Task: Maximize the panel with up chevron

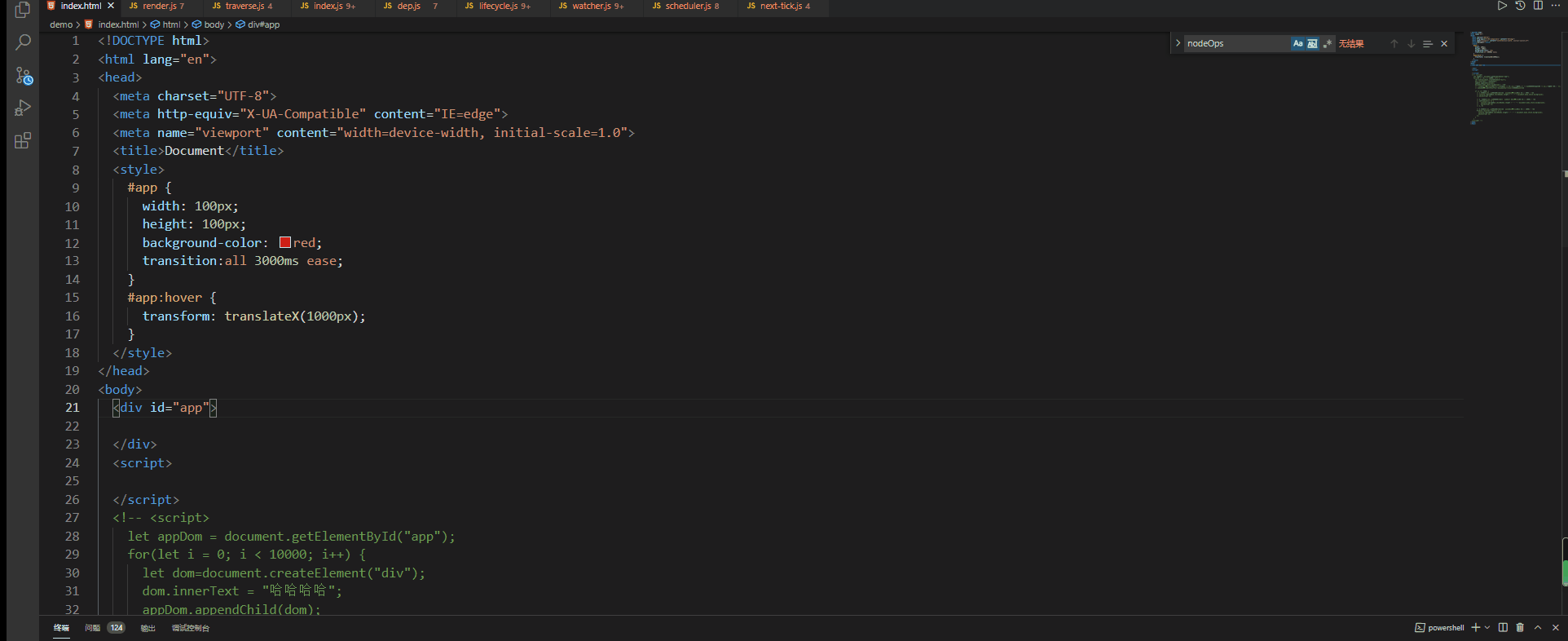Action: coord(1538,627)
